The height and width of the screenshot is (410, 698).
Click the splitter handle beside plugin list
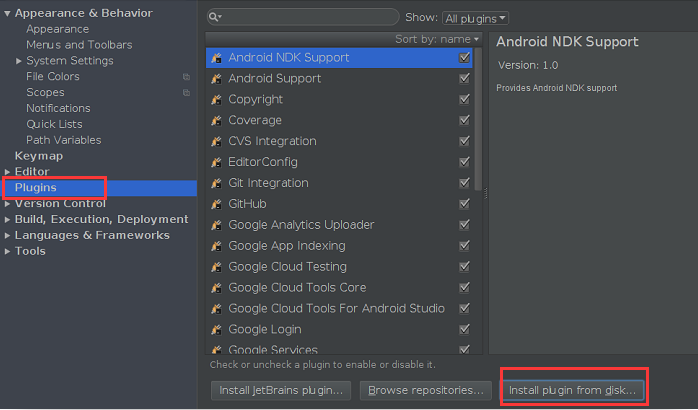tap(486, 193)
